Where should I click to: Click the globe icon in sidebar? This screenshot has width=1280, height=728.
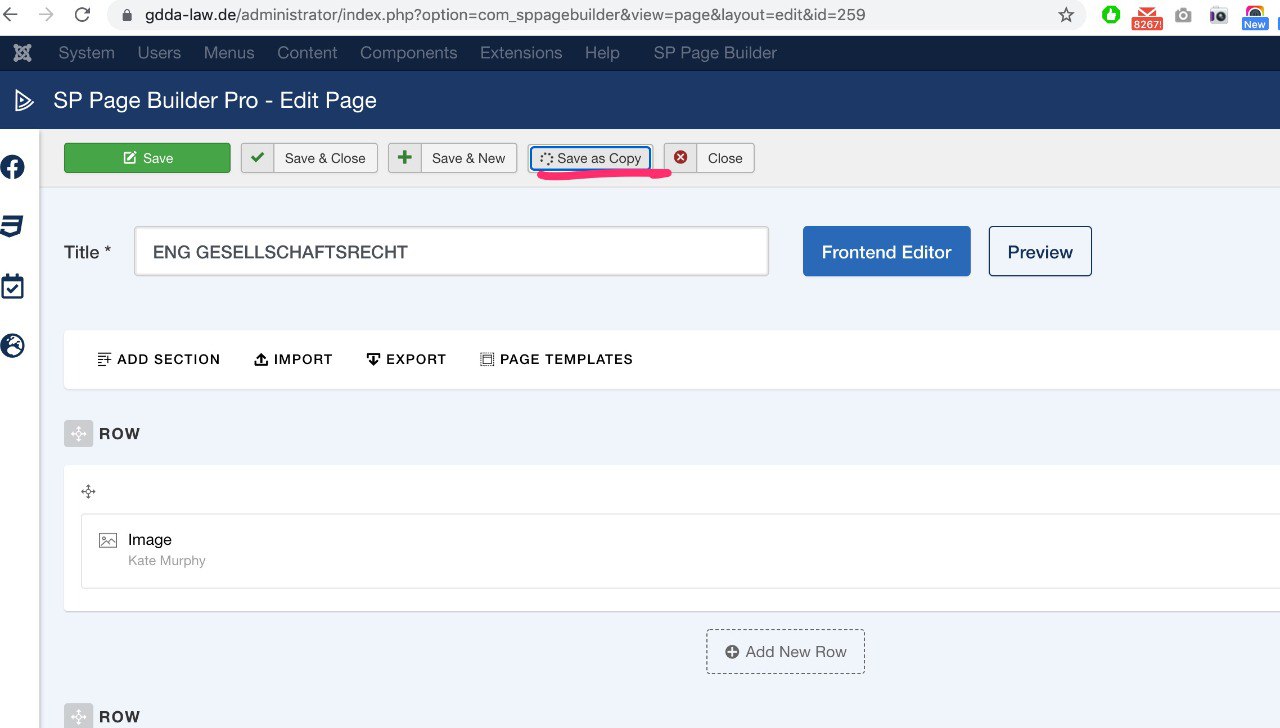pyautogui.click(x=12, y=346)
